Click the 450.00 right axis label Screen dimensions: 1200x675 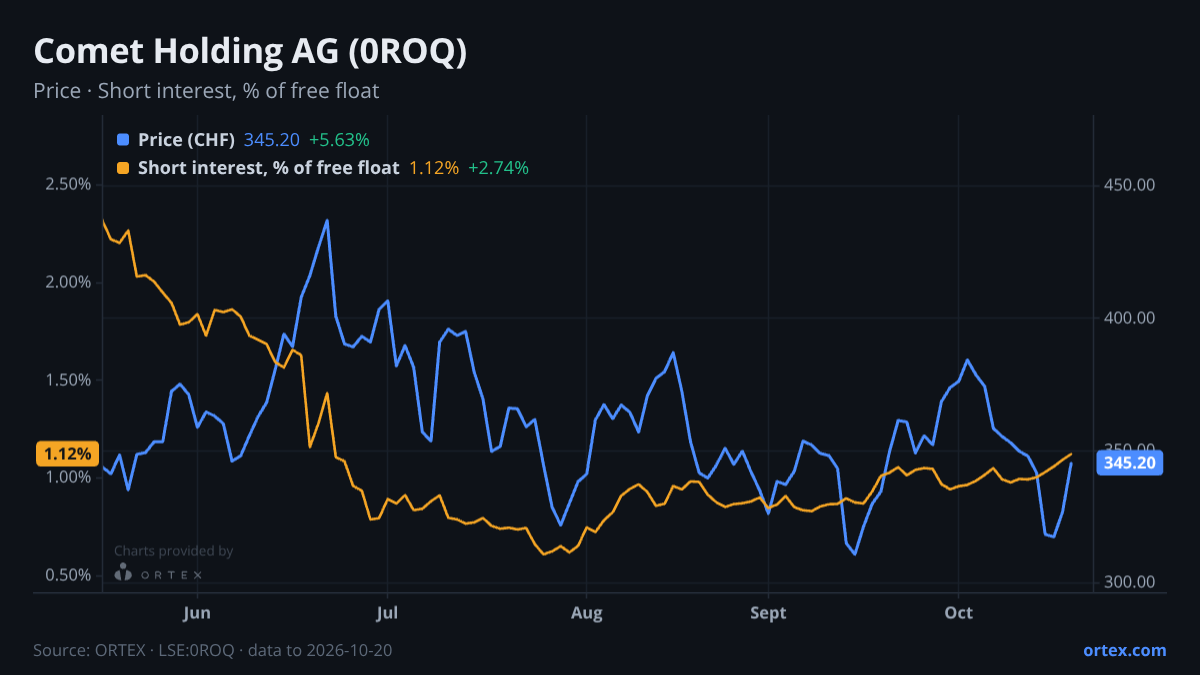point(1130,185)
